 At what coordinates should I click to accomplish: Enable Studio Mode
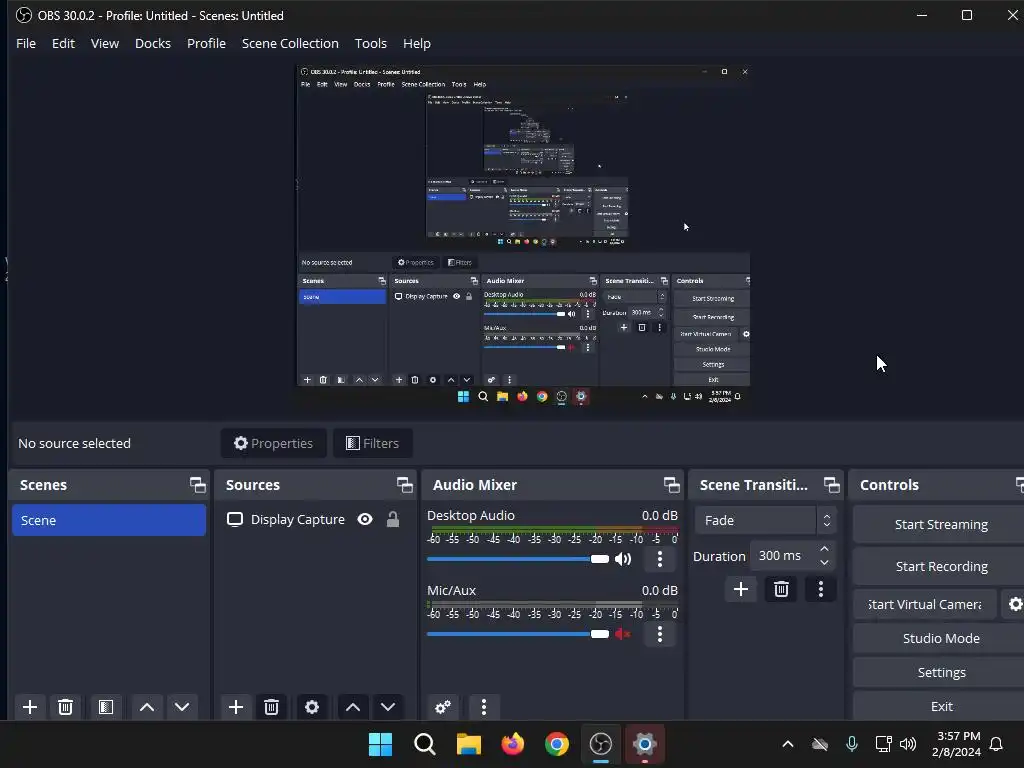point(940,639)
